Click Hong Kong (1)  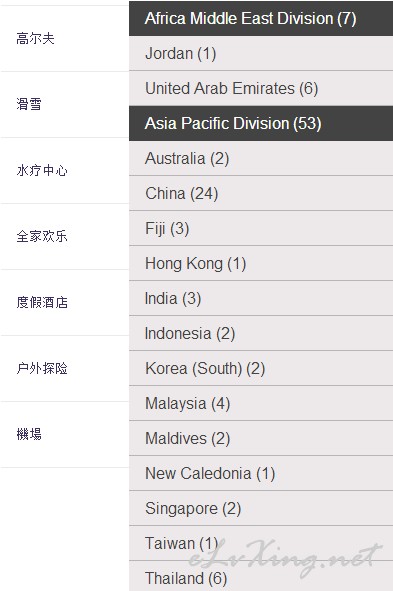coord(261,263)
